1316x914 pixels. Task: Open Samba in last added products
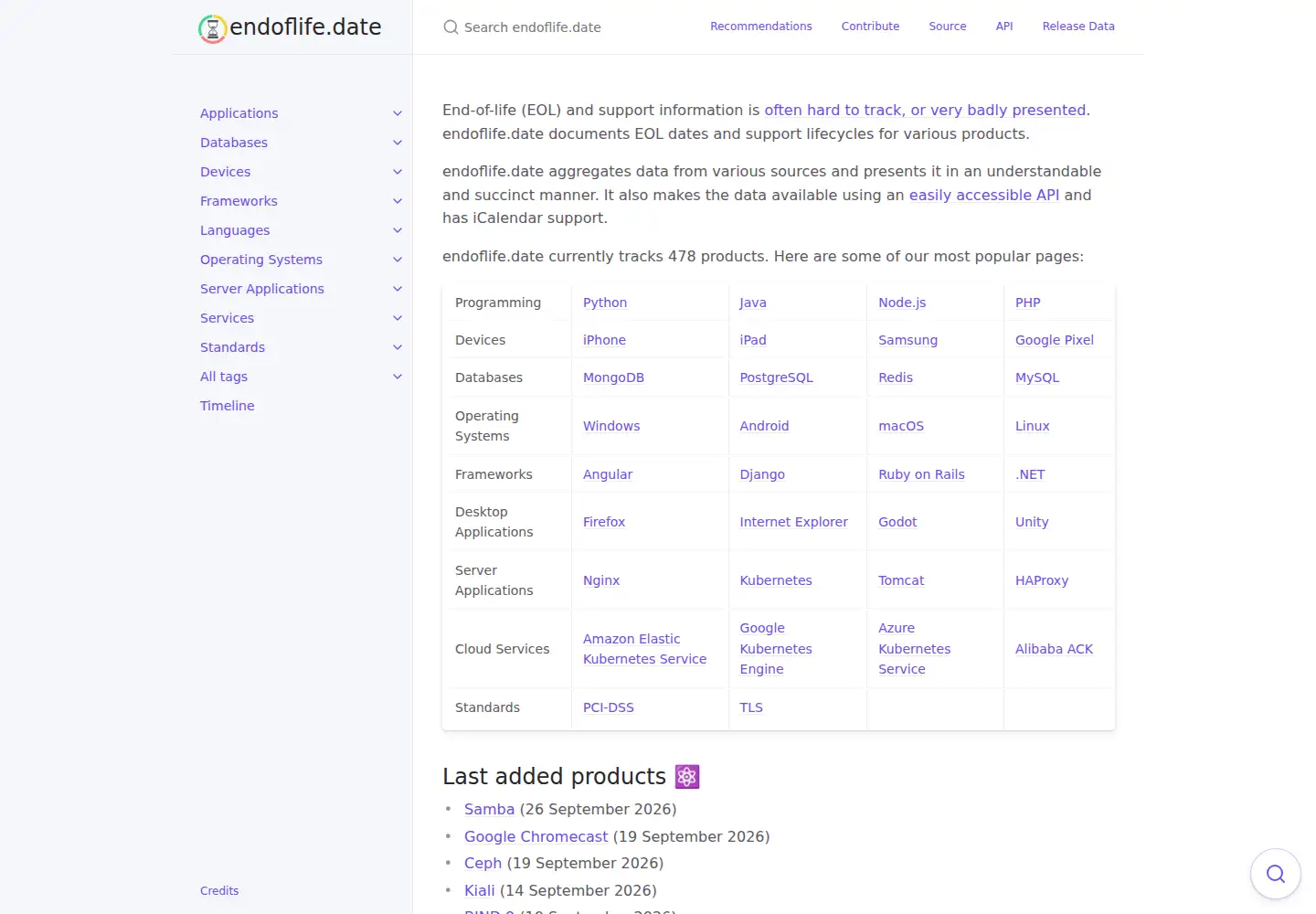[x=489, y=809]
